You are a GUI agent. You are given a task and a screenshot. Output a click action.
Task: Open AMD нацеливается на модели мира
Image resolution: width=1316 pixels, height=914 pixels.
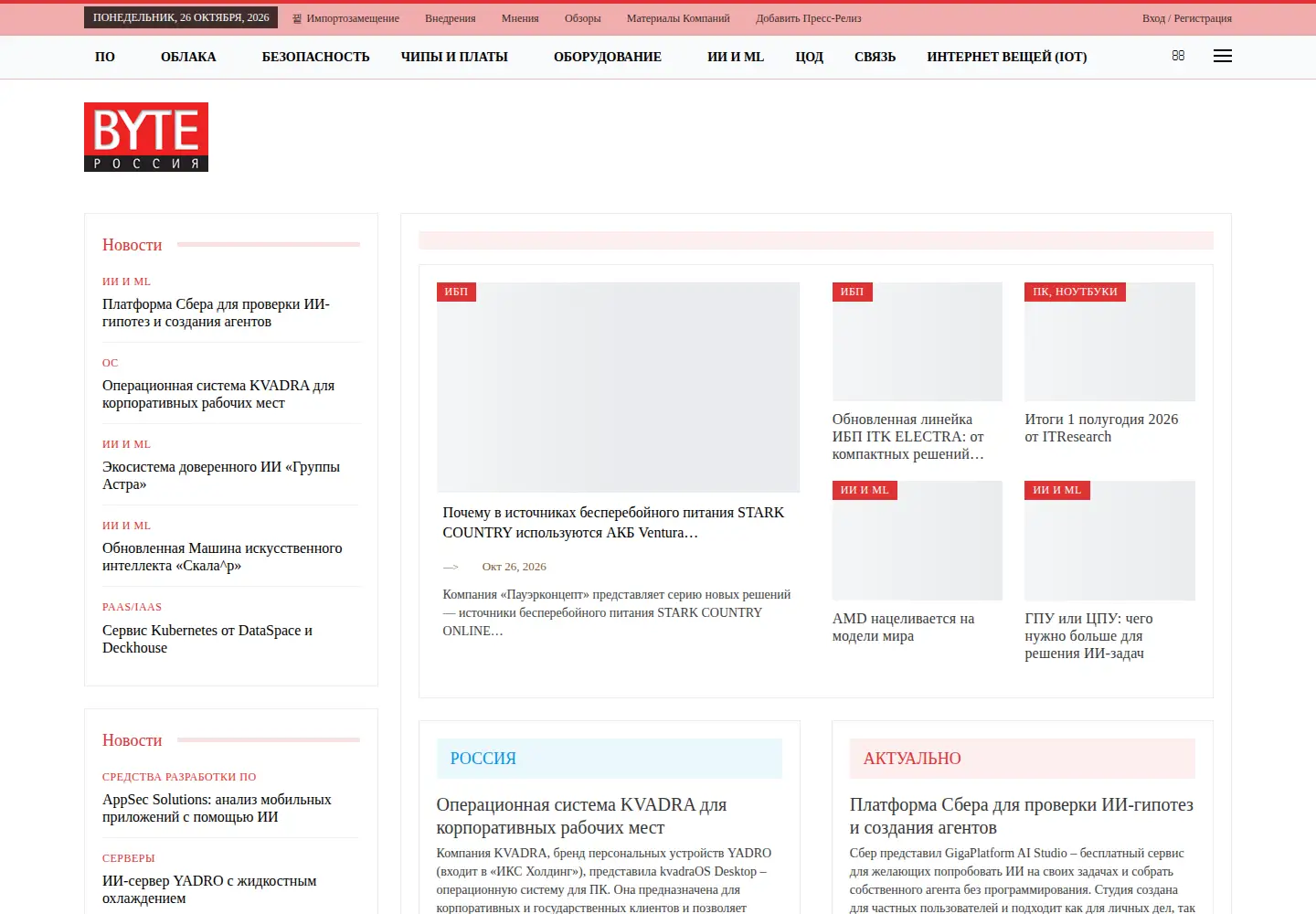pyautogui.click(x=903, y=627)
